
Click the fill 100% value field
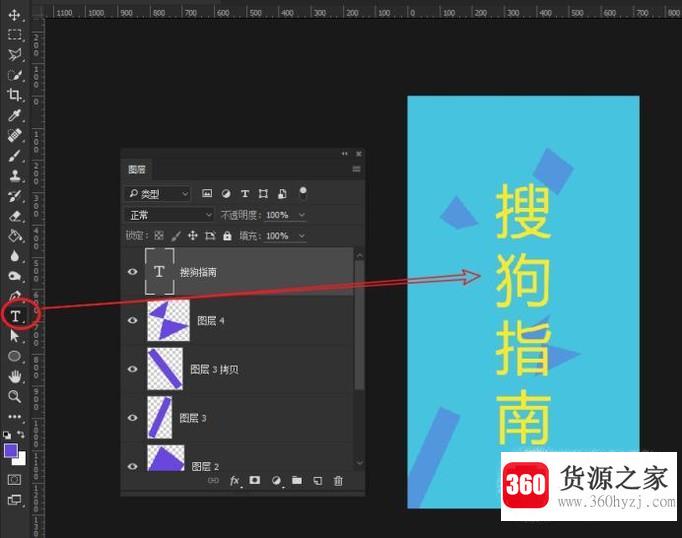(x=277, y=236)
